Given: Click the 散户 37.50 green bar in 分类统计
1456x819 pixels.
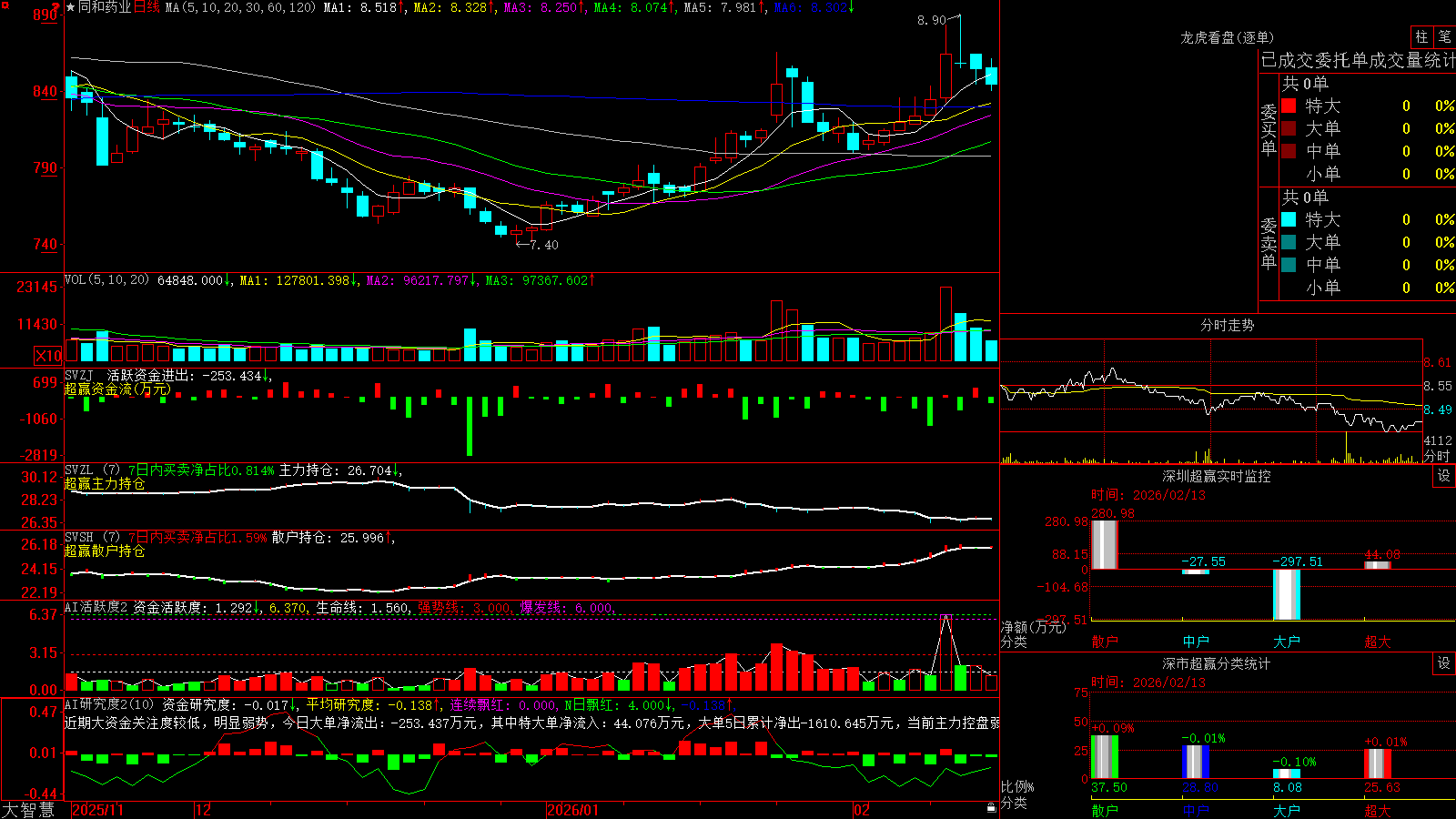Looking at the screenshot, I should 1104,757.
